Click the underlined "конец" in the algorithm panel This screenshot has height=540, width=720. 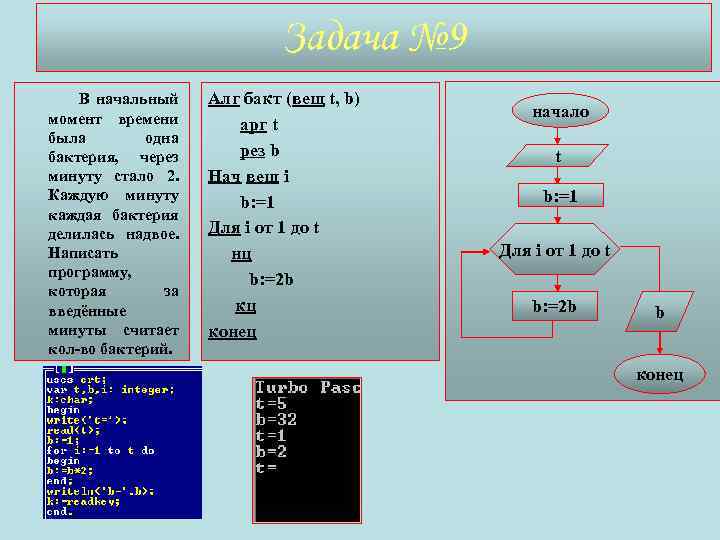tap(232, 332)
